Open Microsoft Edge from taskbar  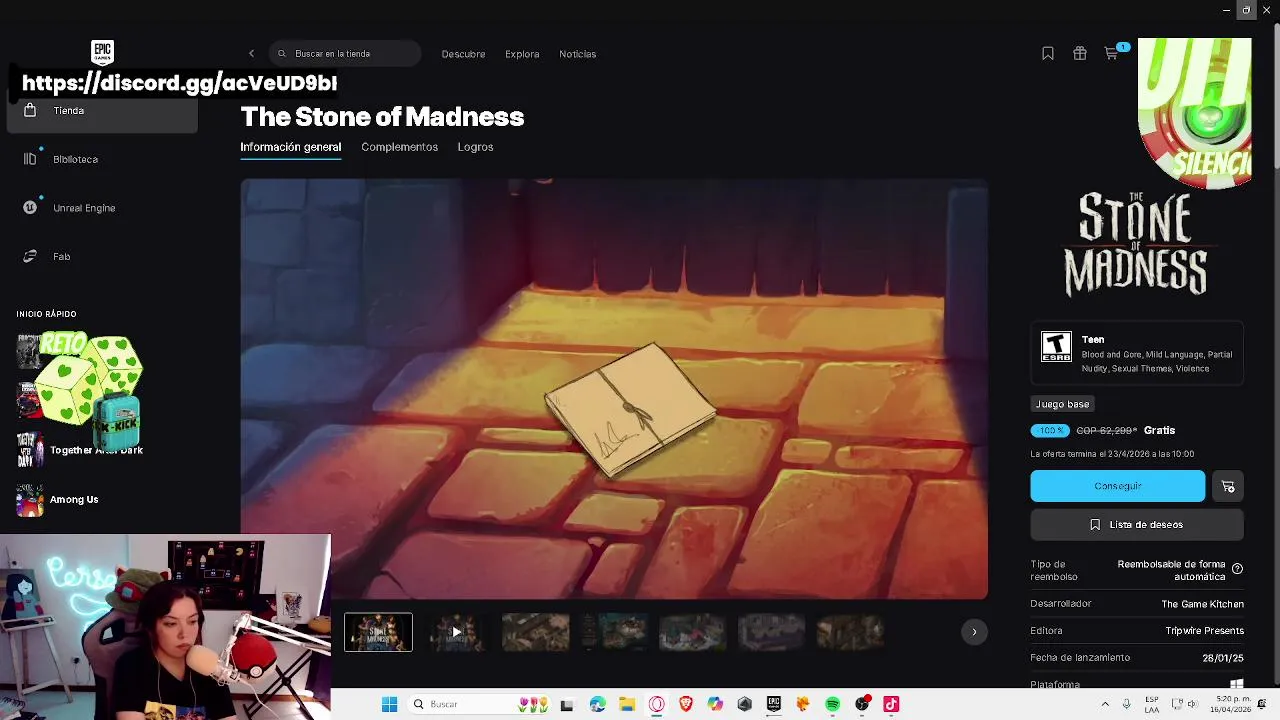click(597, 704)
